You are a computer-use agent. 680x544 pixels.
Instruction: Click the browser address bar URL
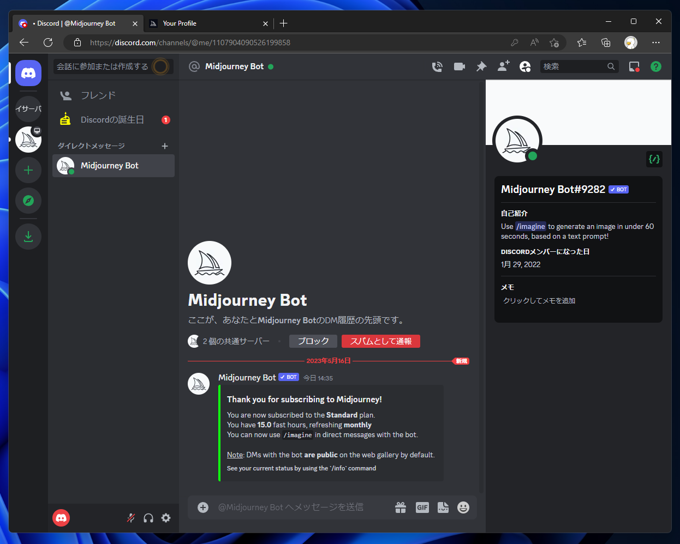click(x=190, y=43)
